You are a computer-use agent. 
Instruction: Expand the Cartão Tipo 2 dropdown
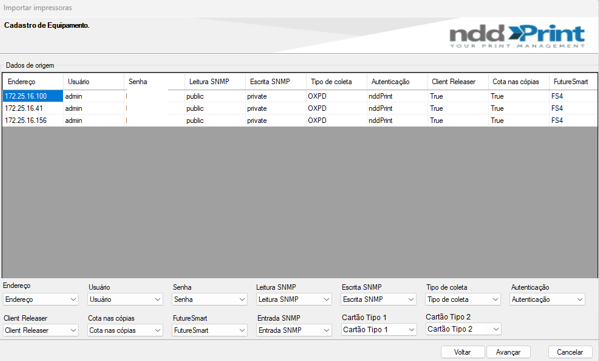coord(463,329)
